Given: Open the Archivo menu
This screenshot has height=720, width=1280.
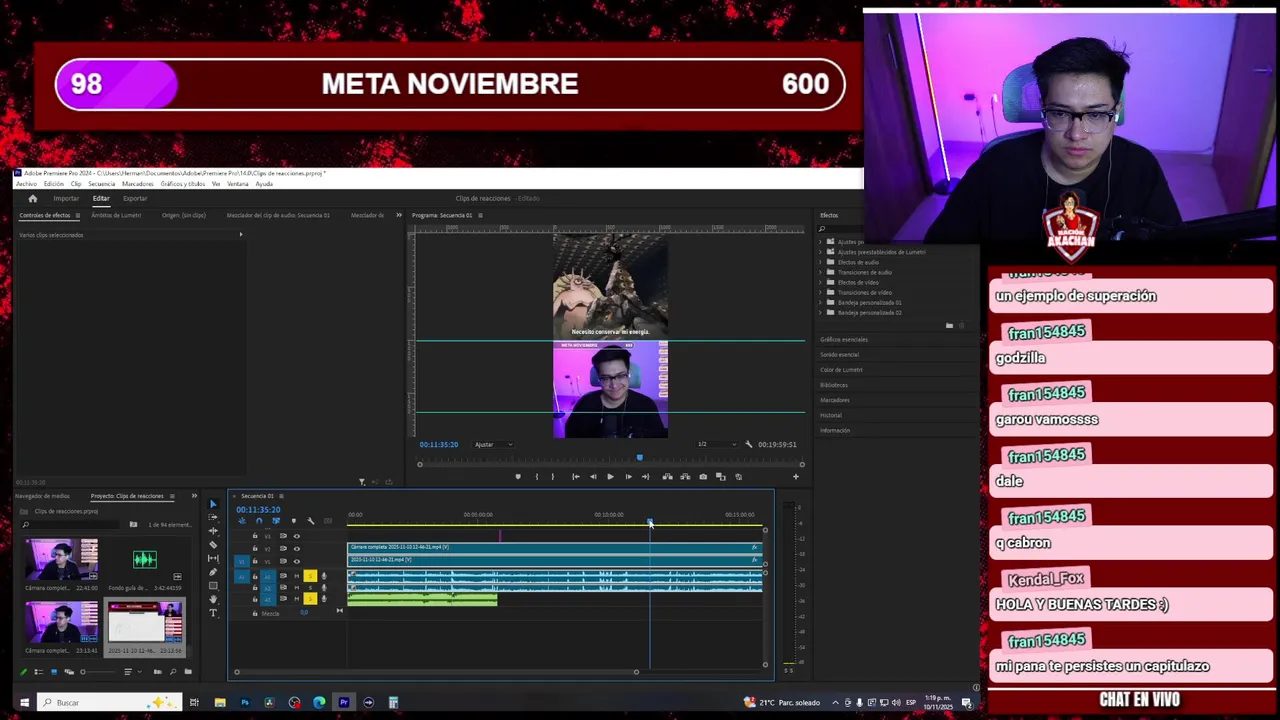Looking at the screenshot, I should click(x=26, y=184).
